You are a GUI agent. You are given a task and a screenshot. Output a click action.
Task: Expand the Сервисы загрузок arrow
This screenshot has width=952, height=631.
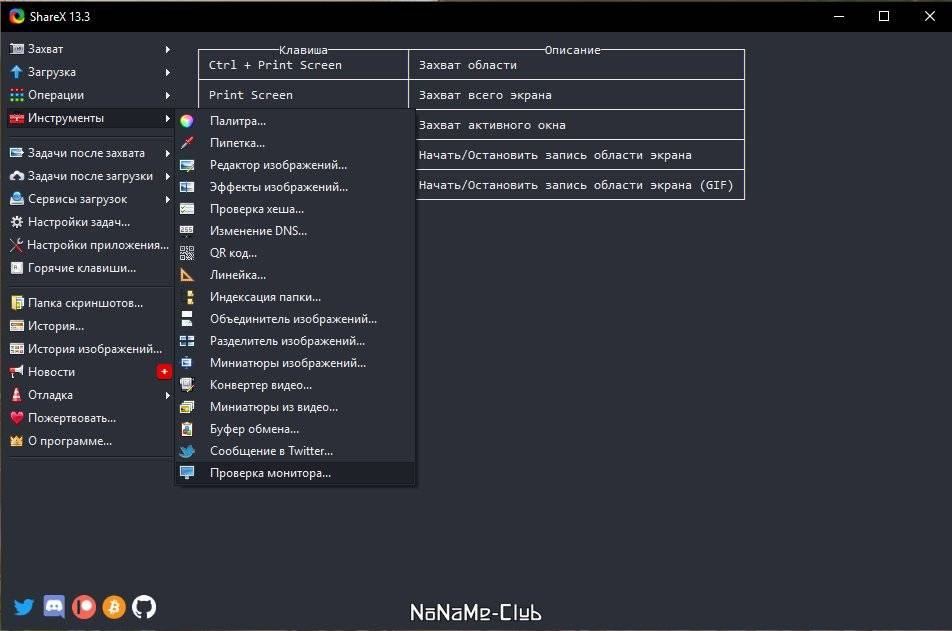pyautogui.click(x=168, y=199)
